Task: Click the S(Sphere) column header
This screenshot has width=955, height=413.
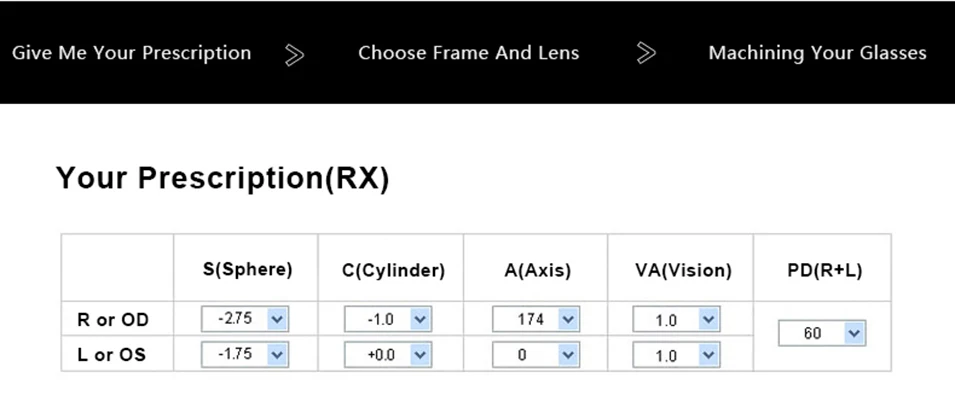Action: [x=248, y=270]
